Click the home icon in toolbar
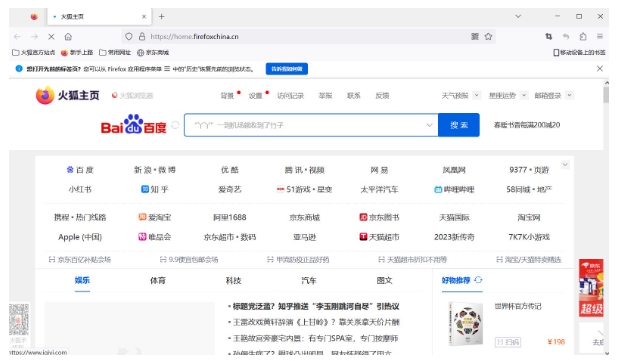Image resolution: width=619 pixels, height=361 pixels. pos(68,37)
